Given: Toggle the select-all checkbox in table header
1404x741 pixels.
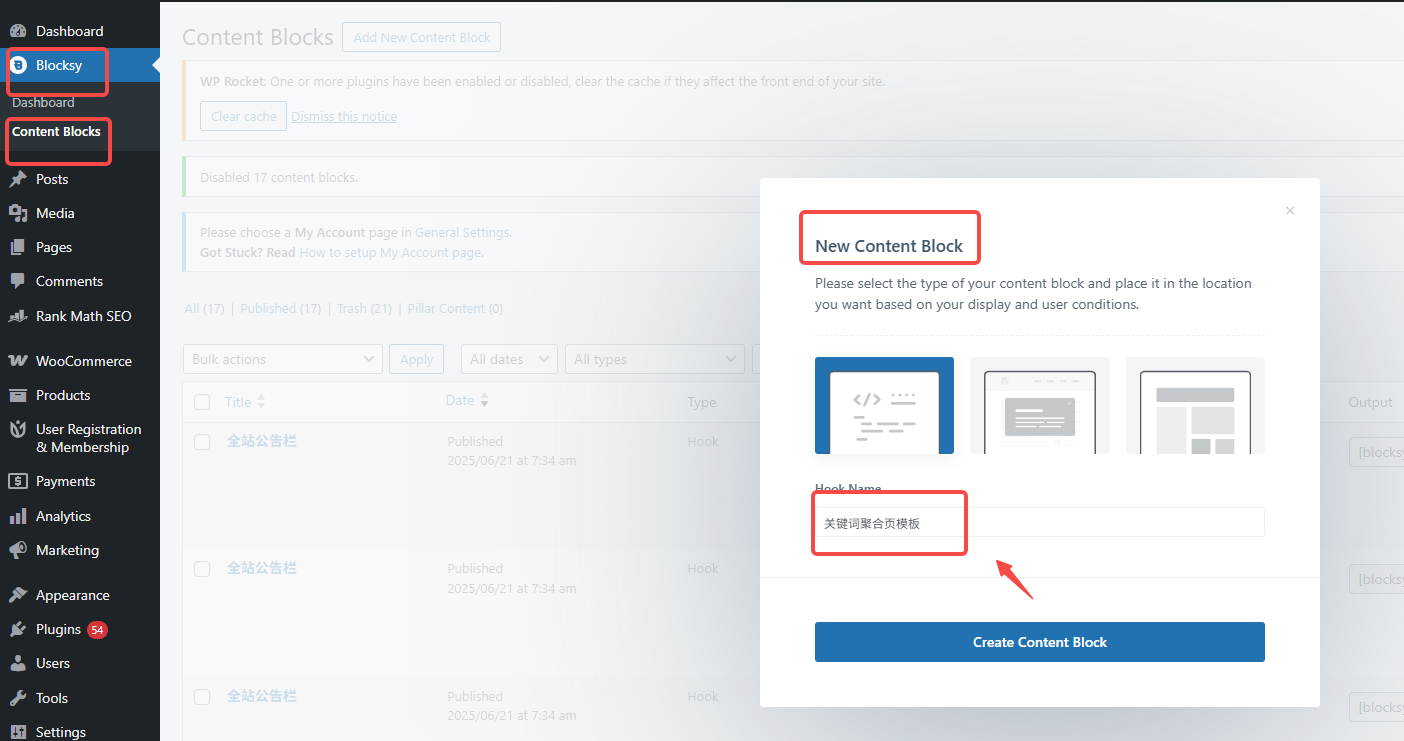Looking at the screenshot, I should pos(202,402).
